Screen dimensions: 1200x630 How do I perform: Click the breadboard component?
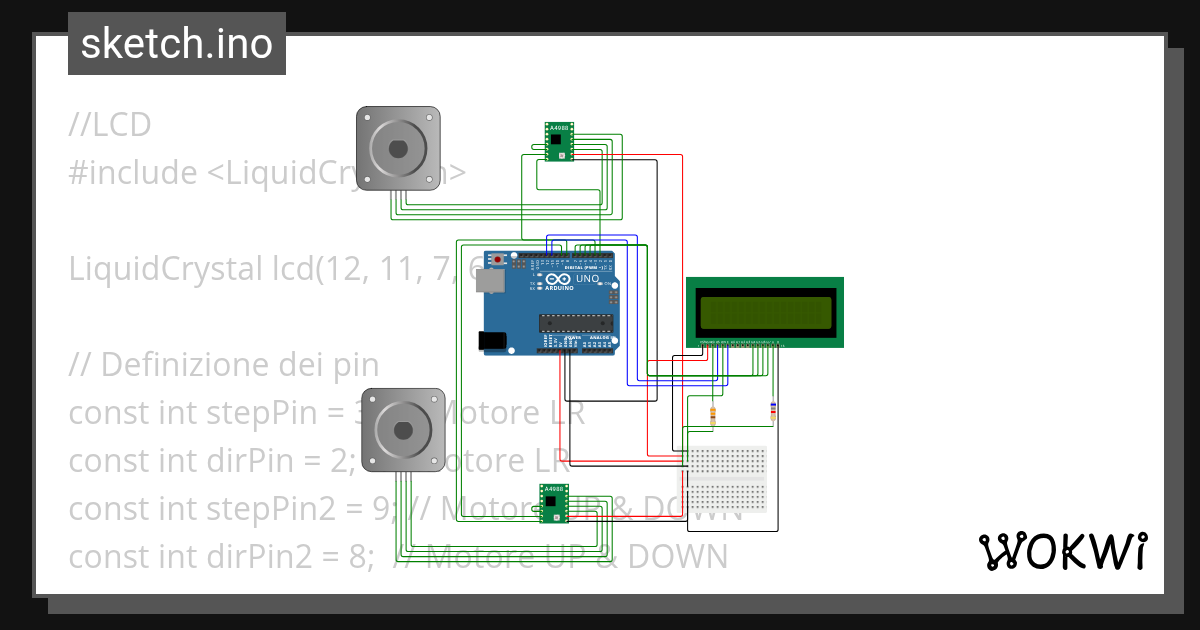tap(727, 480)
